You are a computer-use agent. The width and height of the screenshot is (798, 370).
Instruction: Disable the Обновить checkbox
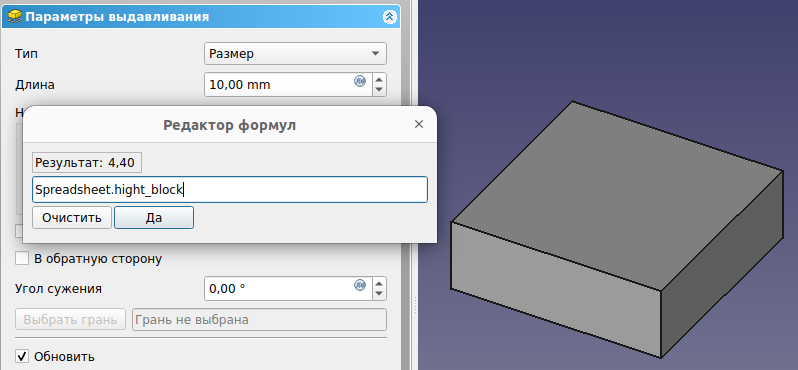tap(22, 356)
